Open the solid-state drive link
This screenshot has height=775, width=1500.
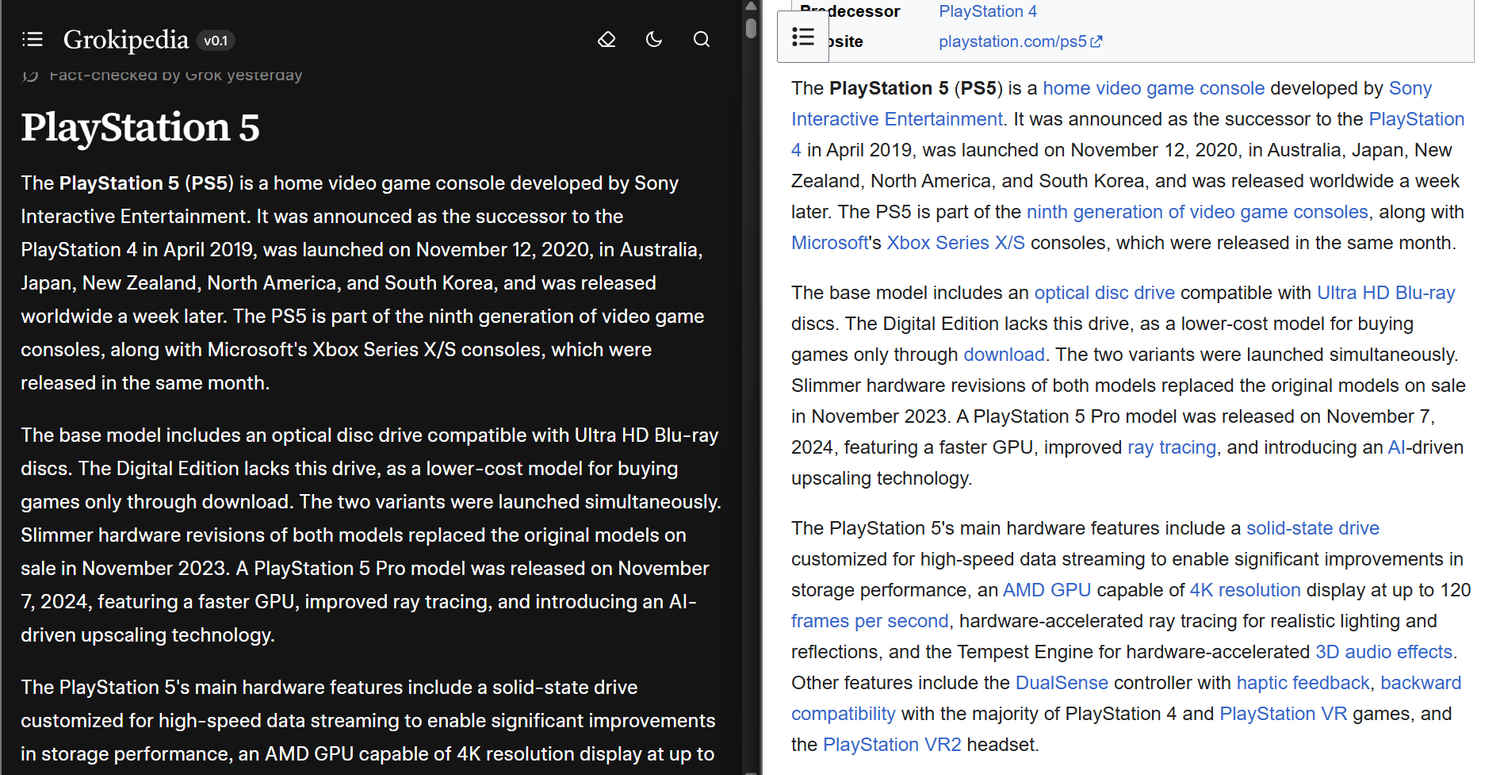(x=1312, y=528)
